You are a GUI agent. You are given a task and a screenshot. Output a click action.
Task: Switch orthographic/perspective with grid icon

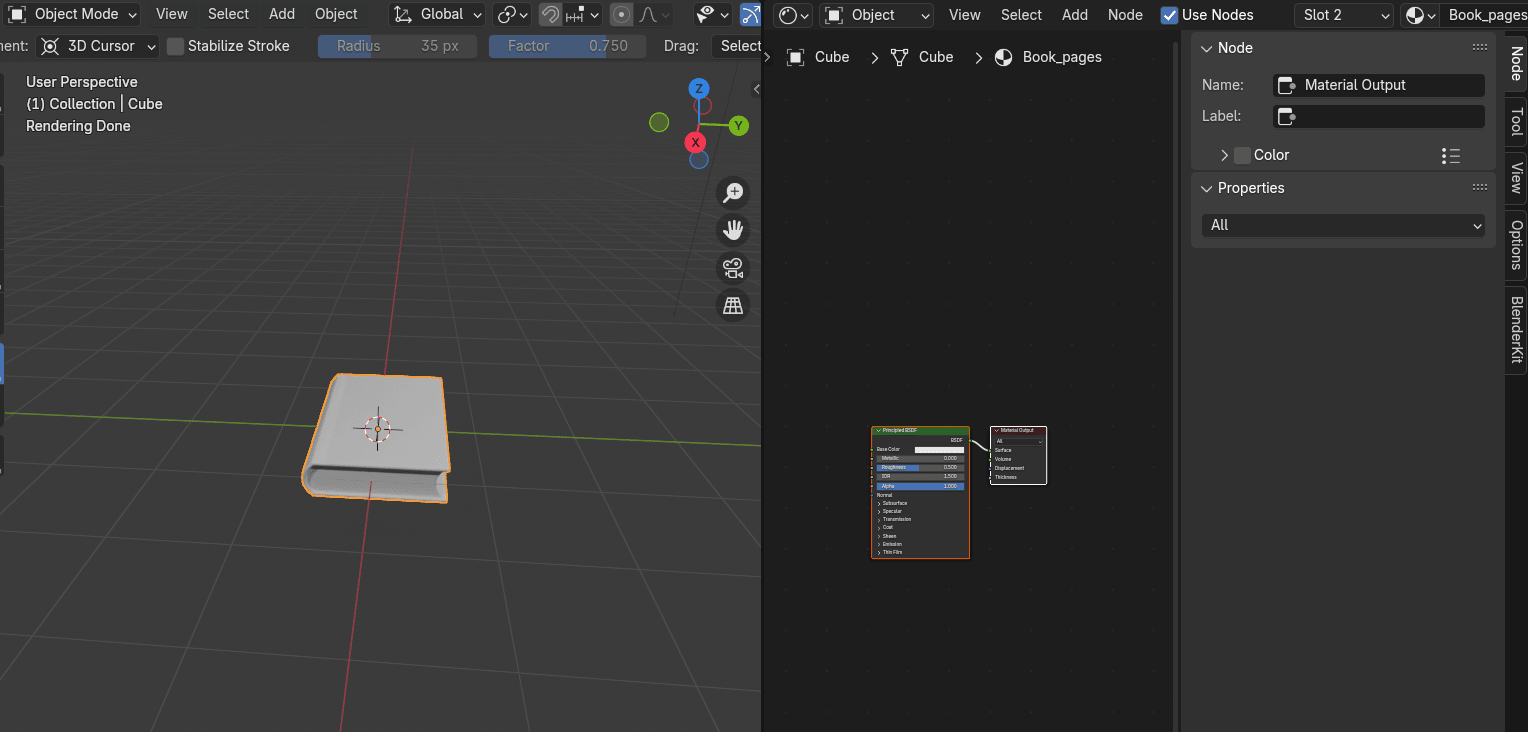pos(734,306)
